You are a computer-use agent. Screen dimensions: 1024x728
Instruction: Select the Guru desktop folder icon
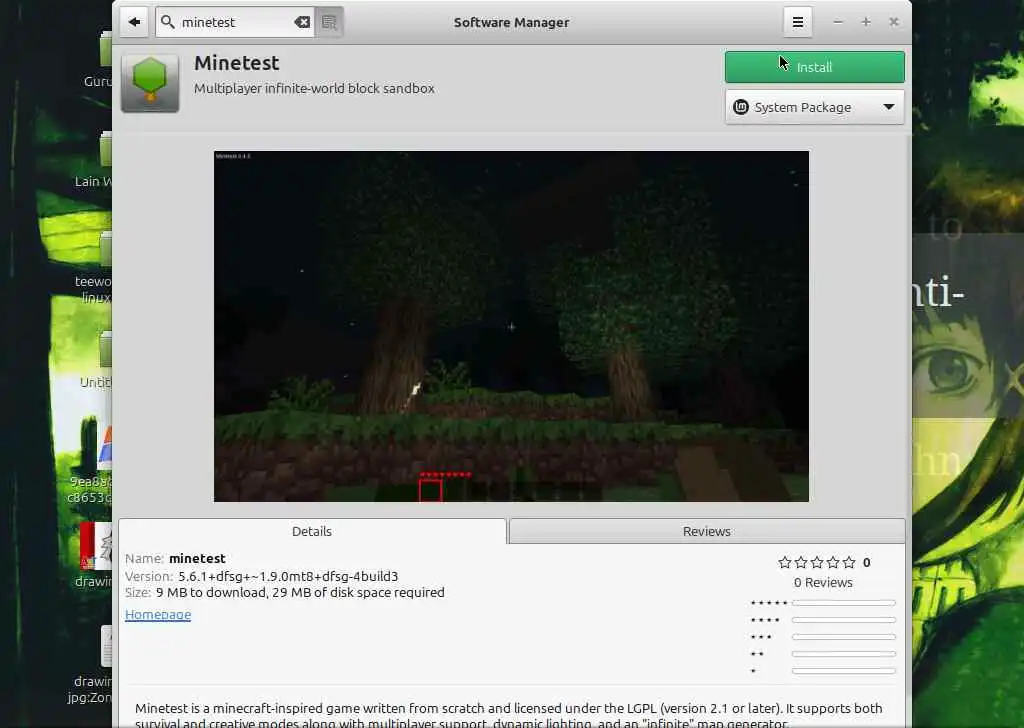105,49
